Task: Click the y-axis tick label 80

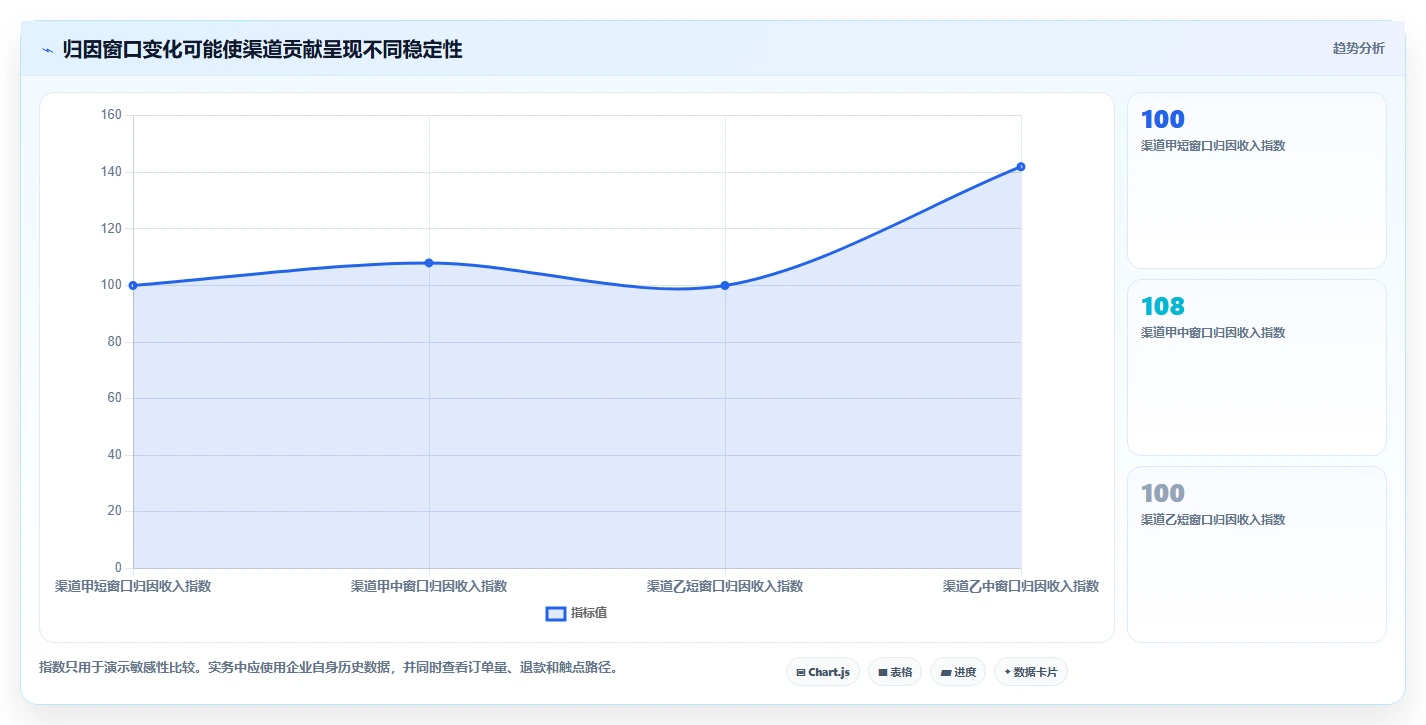Action: click(114, 342)
